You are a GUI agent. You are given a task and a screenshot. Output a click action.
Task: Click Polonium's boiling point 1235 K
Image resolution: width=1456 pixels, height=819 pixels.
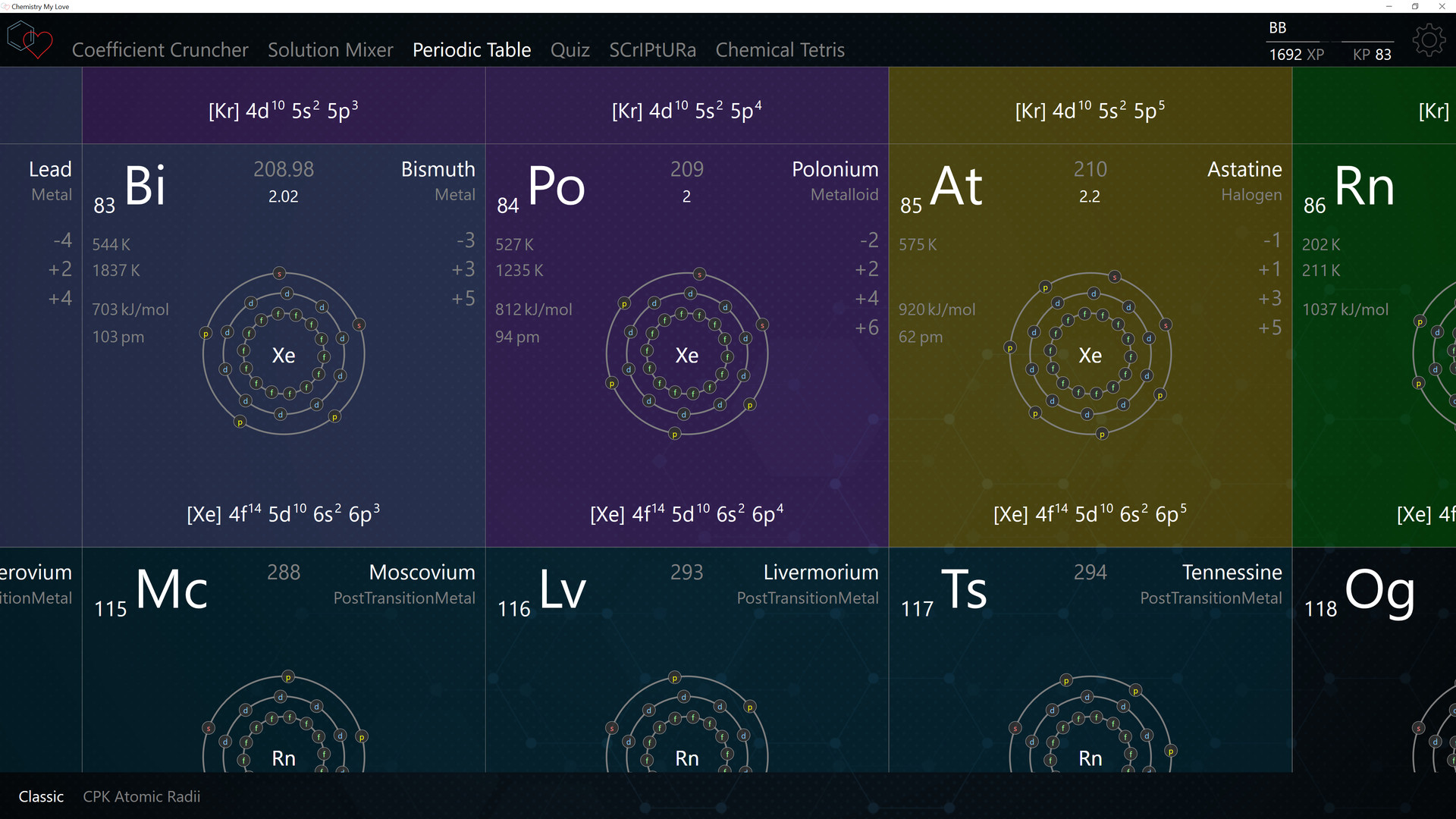[519, 270]
